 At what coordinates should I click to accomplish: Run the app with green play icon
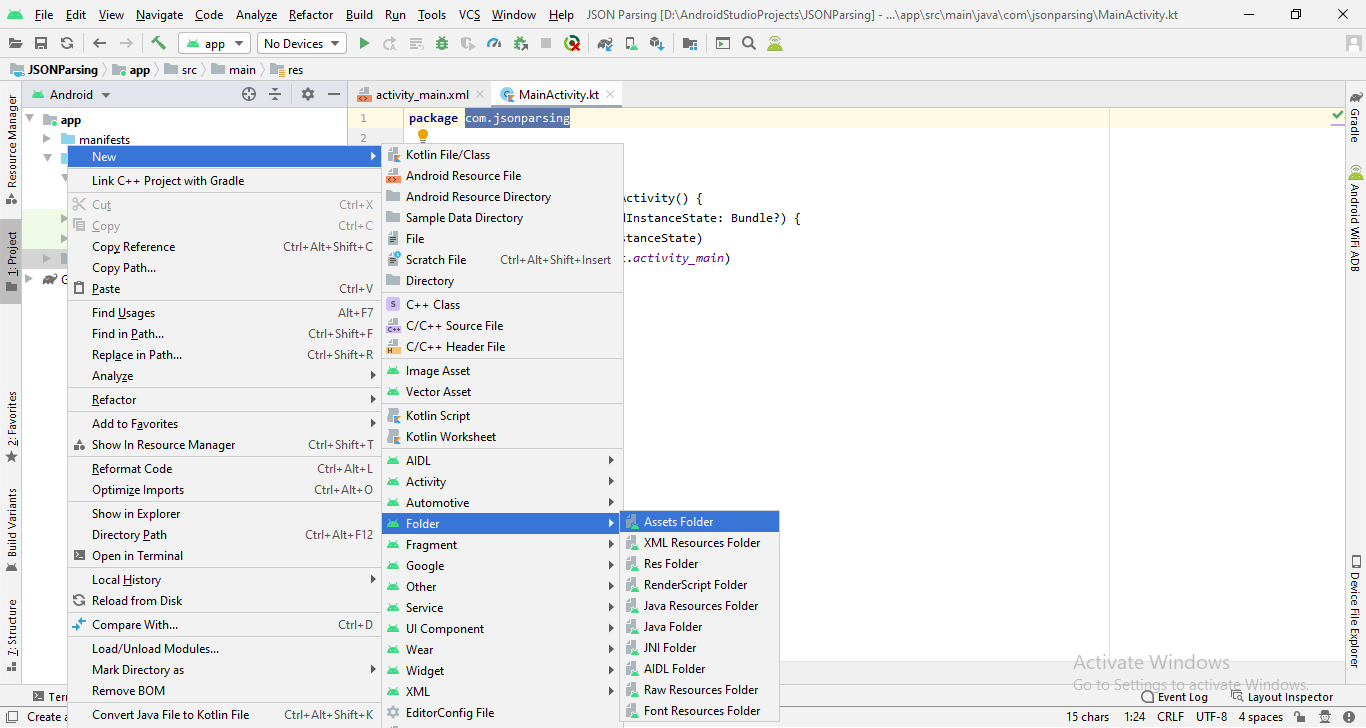pos(364,43)
